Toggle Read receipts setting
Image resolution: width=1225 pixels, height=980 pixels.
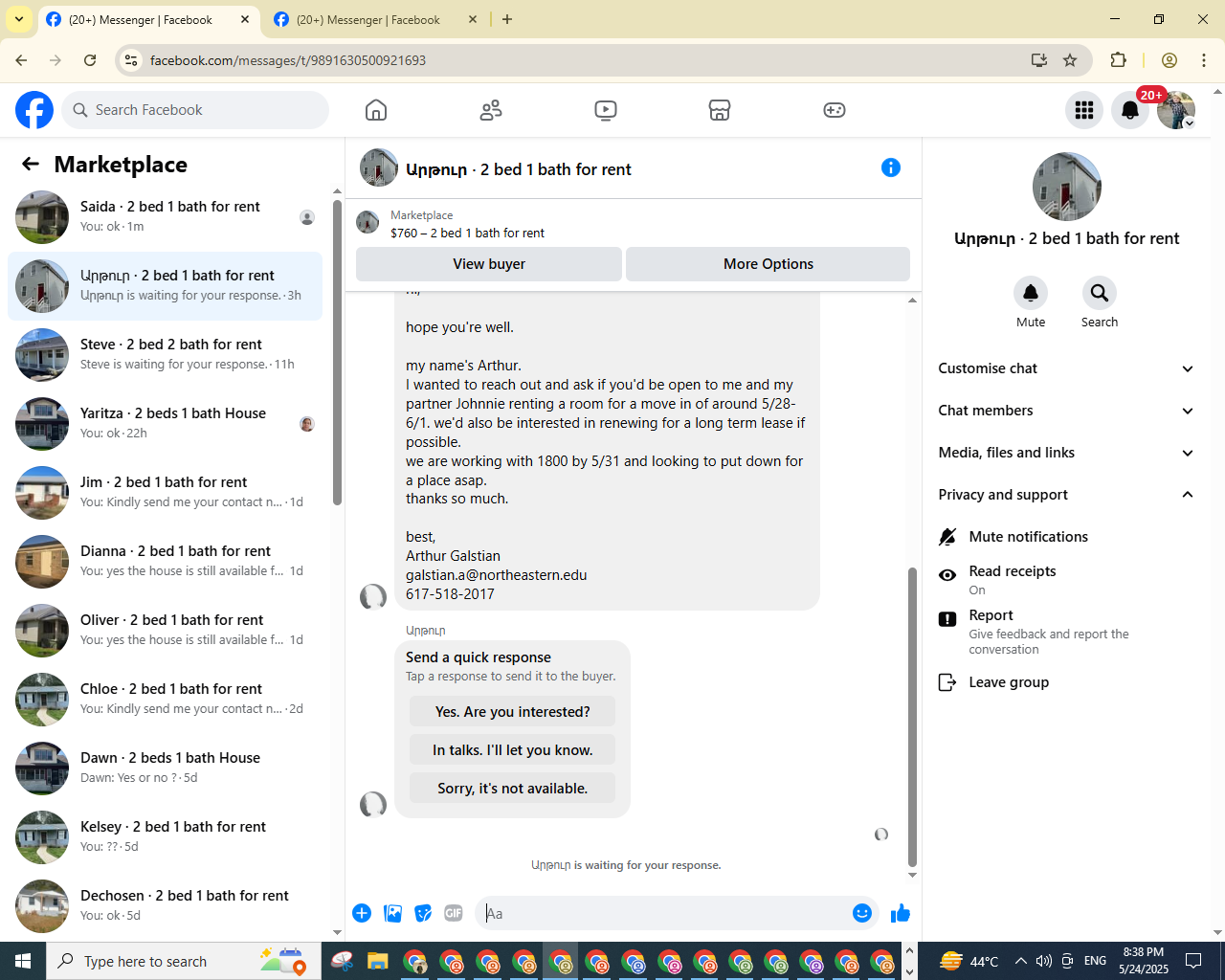1065,579
